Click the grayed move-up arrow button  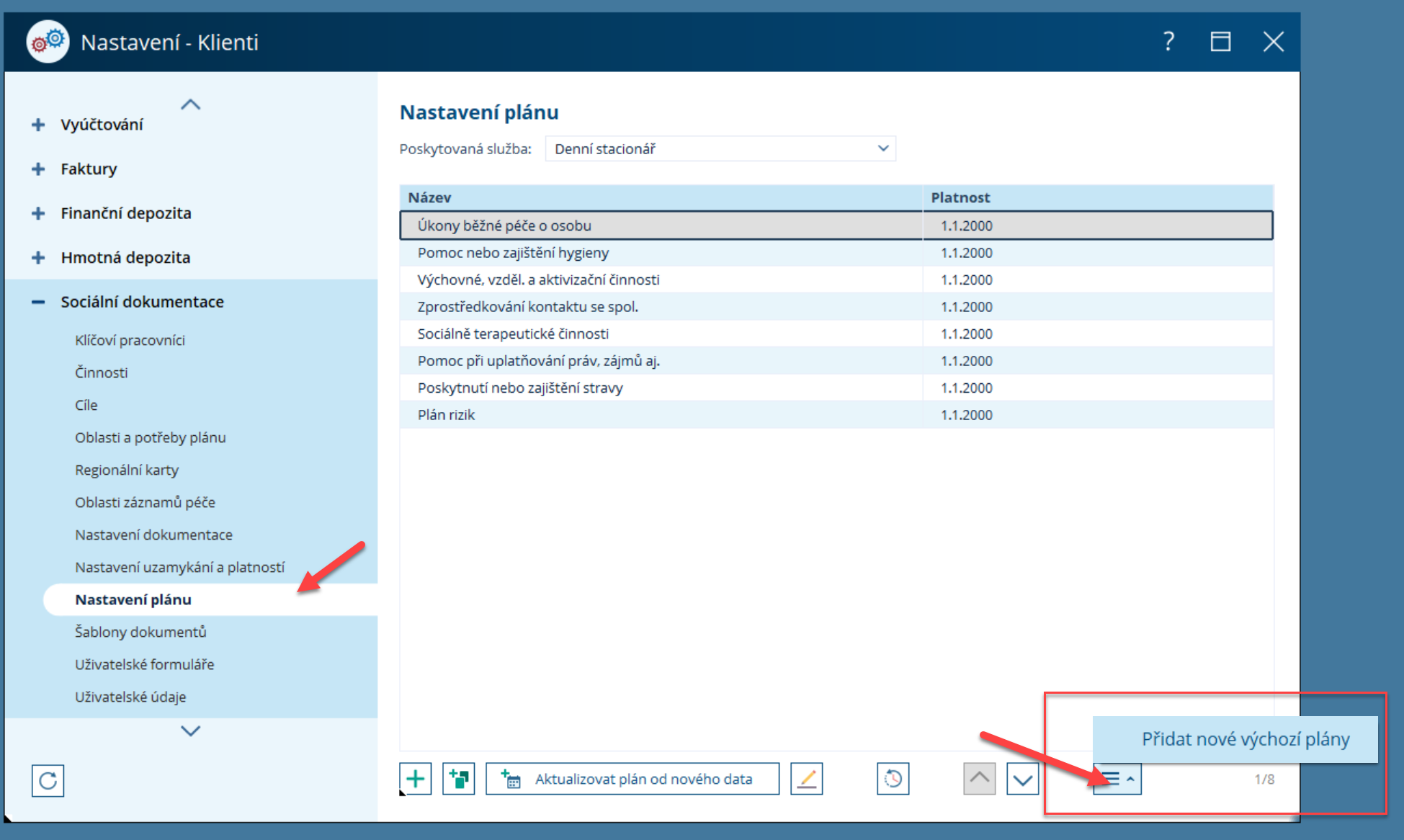tap(980, 779)
